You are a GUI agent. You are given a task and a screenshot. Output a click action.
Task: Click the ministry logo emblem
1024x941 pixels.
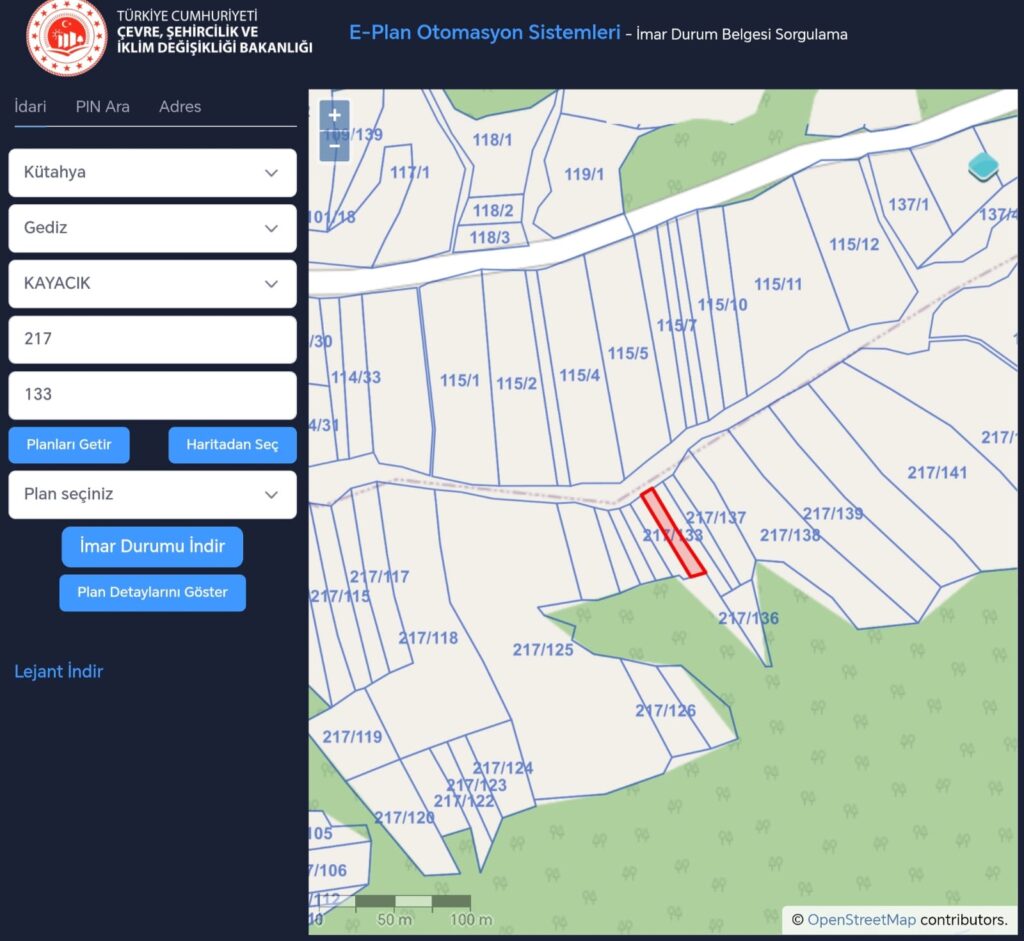pyautogui.click(x=66, y=38)
